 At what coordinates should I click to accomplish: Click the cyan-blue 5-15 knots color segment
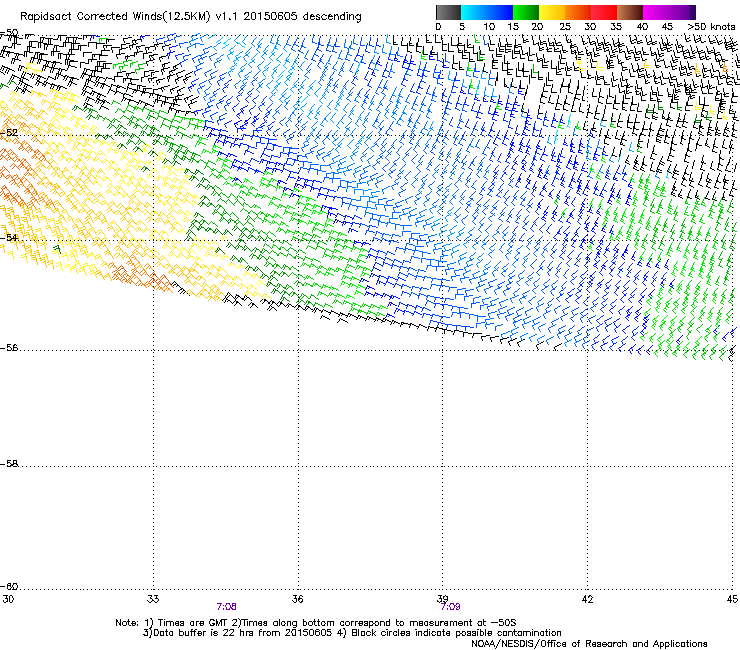(x=487, y=12)
